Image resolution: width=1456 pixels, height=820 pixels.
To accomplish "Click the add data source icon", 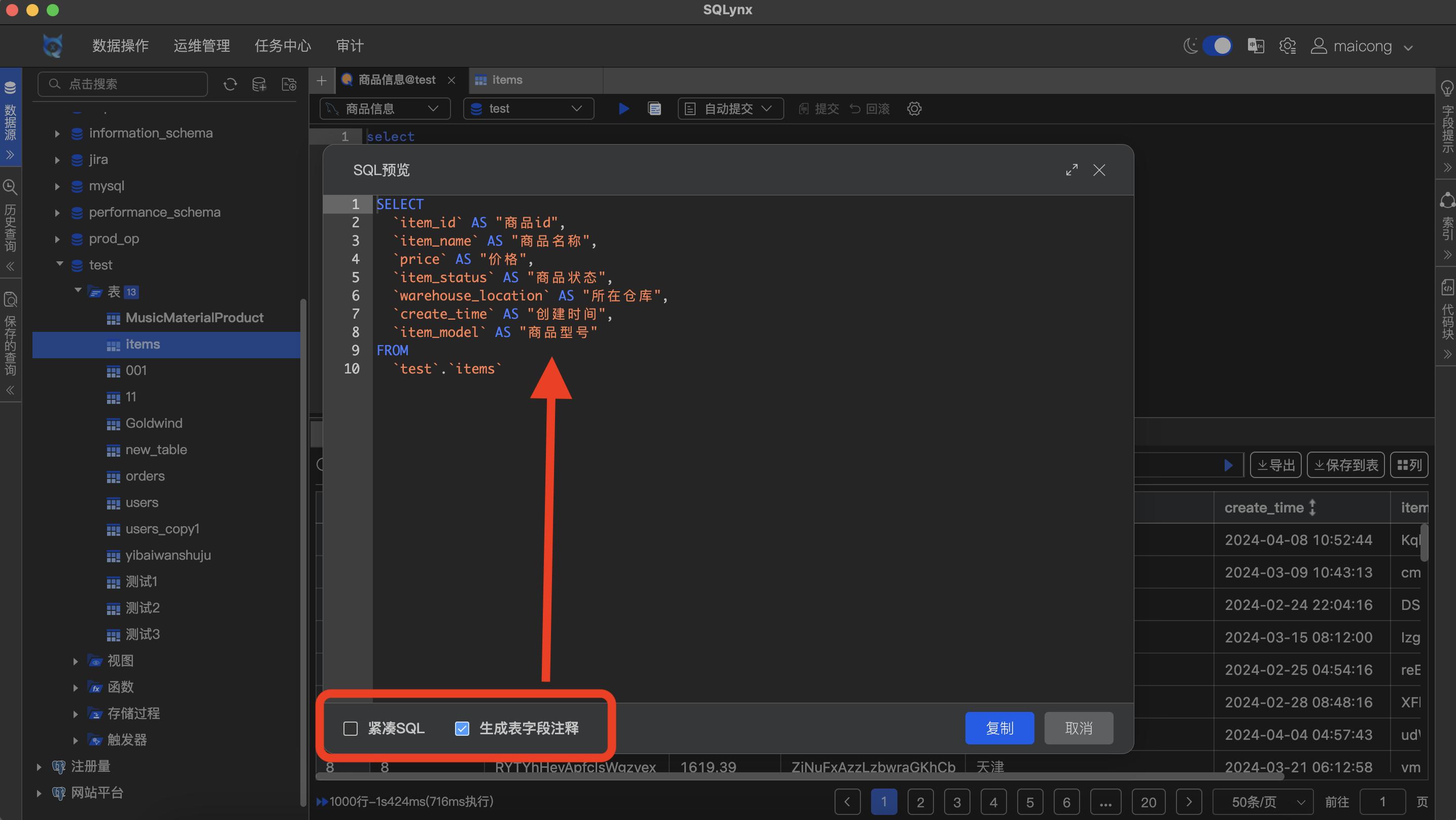I will pyautogui.click(x=259, y=84).
